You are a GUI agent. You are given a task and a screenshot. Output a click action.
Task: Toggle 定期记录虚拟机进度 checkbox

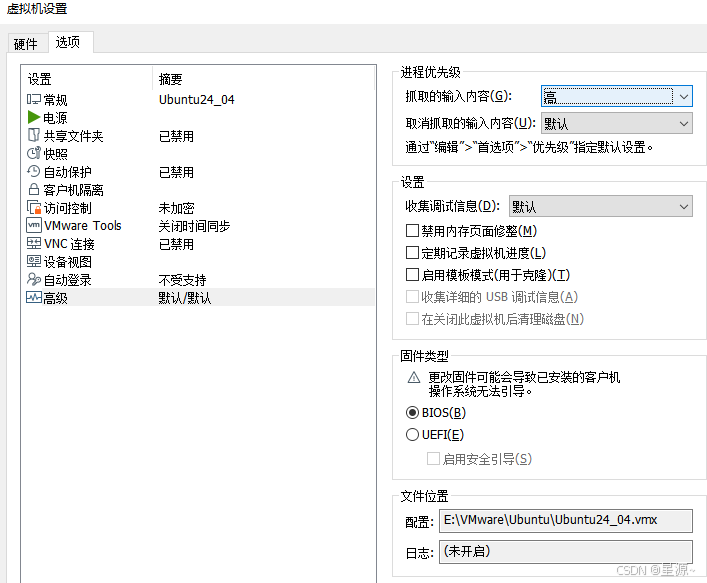pos(412,253)
